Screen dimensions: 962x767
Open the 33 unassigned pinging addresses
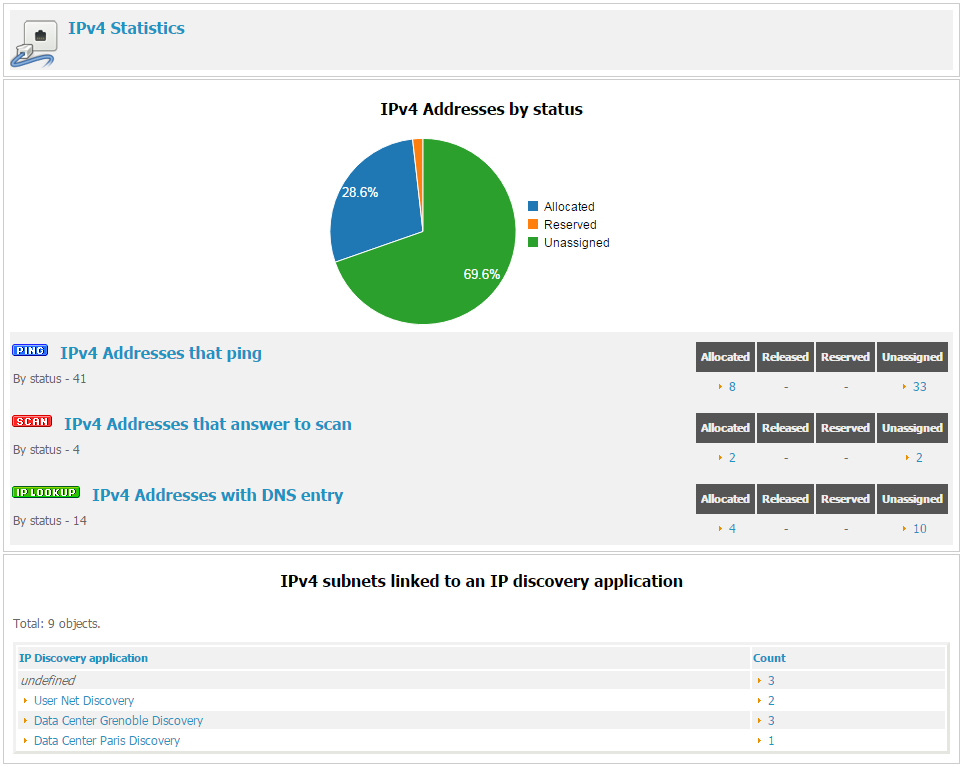point(919,387)
